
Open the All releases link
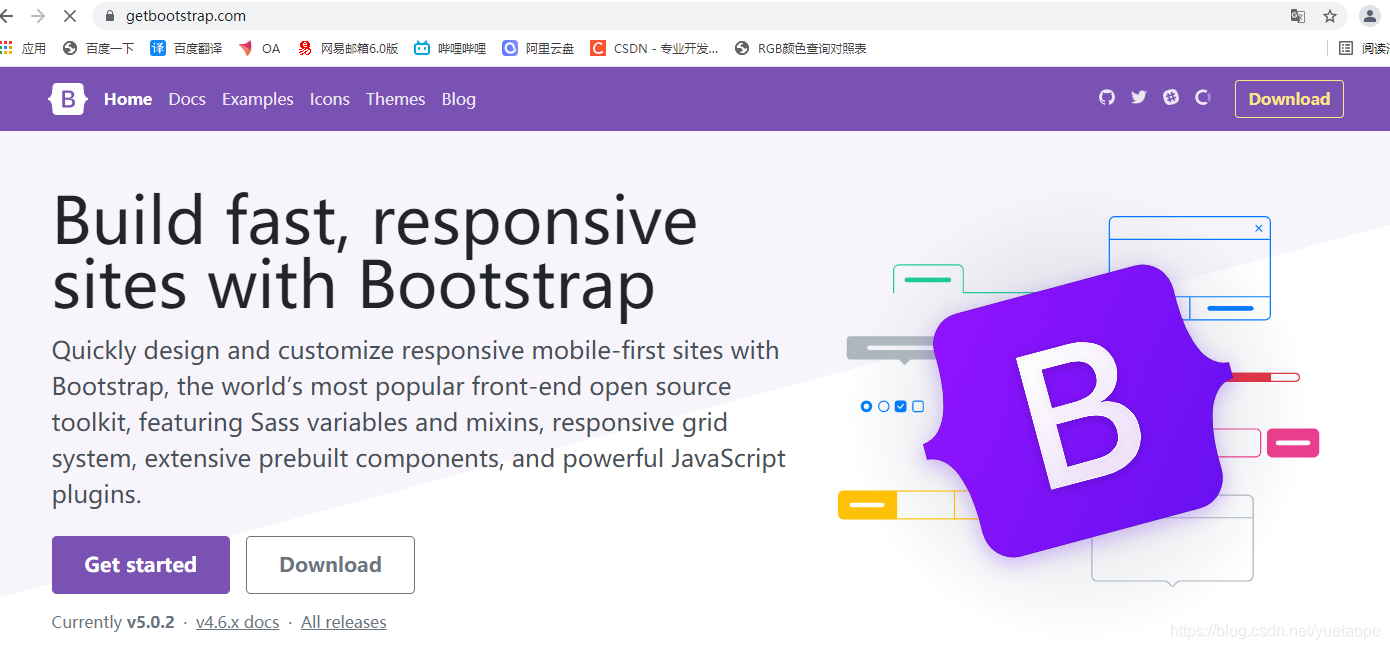(344, 622)
